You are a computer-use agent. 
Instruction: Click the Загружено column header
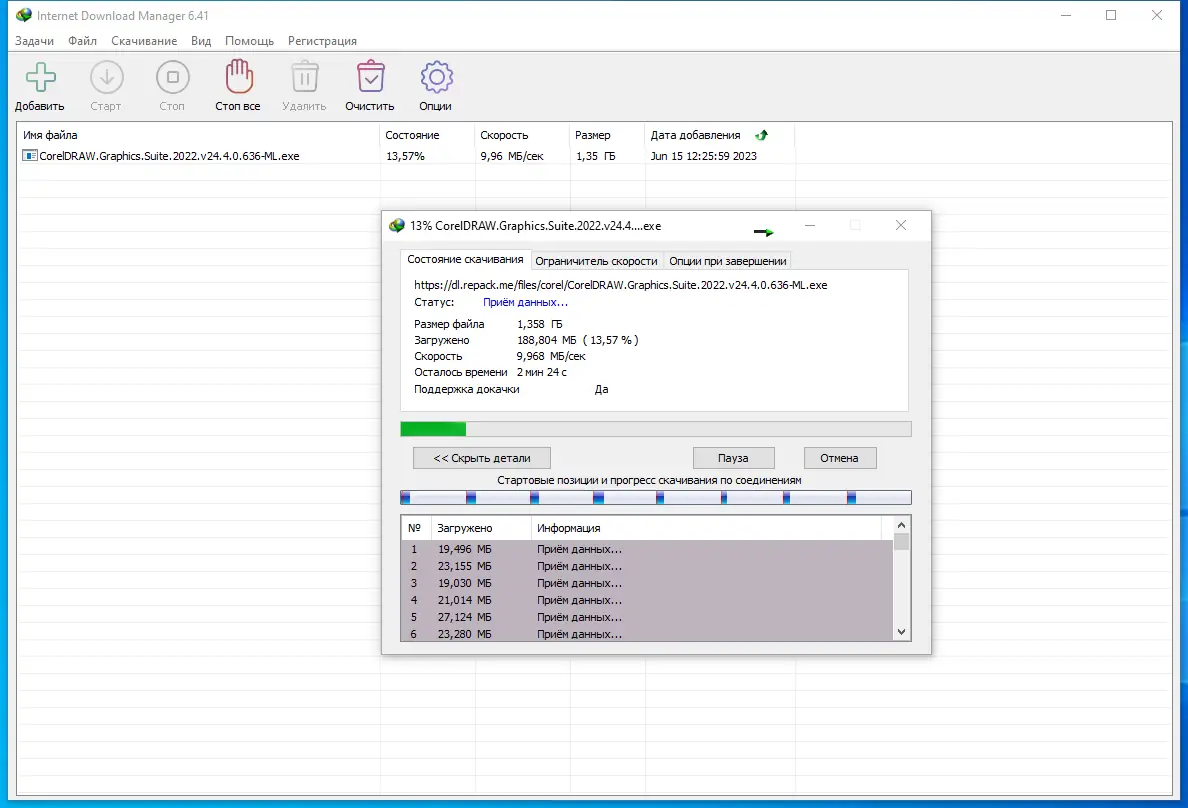(x=480, y=528)
